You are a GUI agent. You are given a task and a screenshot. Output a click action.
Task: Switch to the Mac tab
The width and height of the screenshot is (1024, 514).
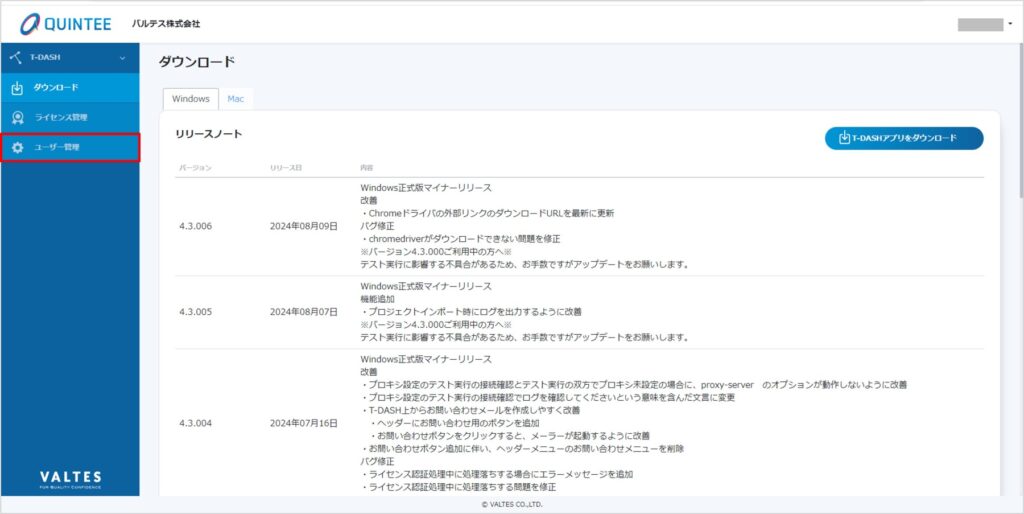236,99
